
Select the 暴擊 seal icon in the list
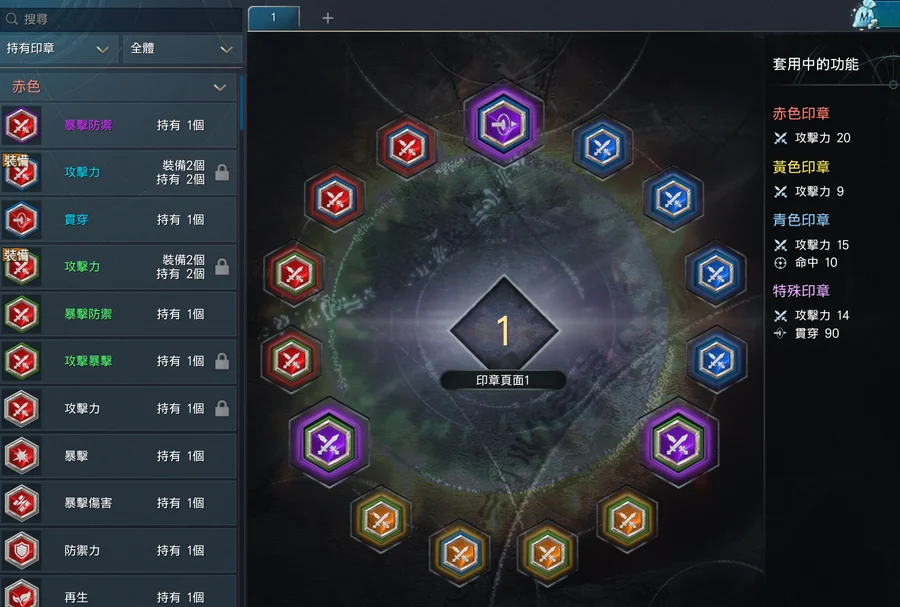(22, 456)
